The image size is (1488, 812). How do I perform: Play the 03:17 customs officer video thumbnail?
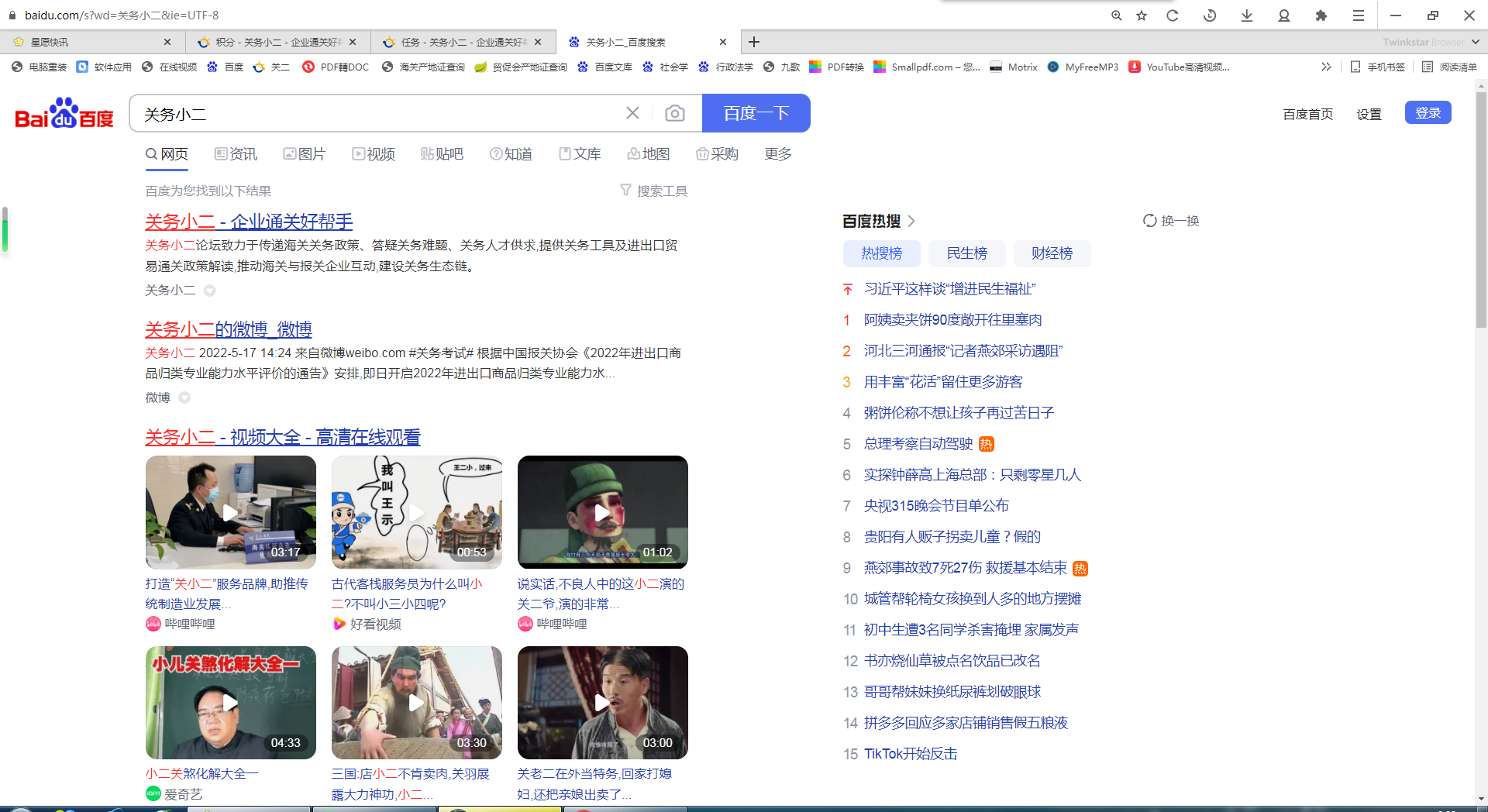[x=231, y=512]
